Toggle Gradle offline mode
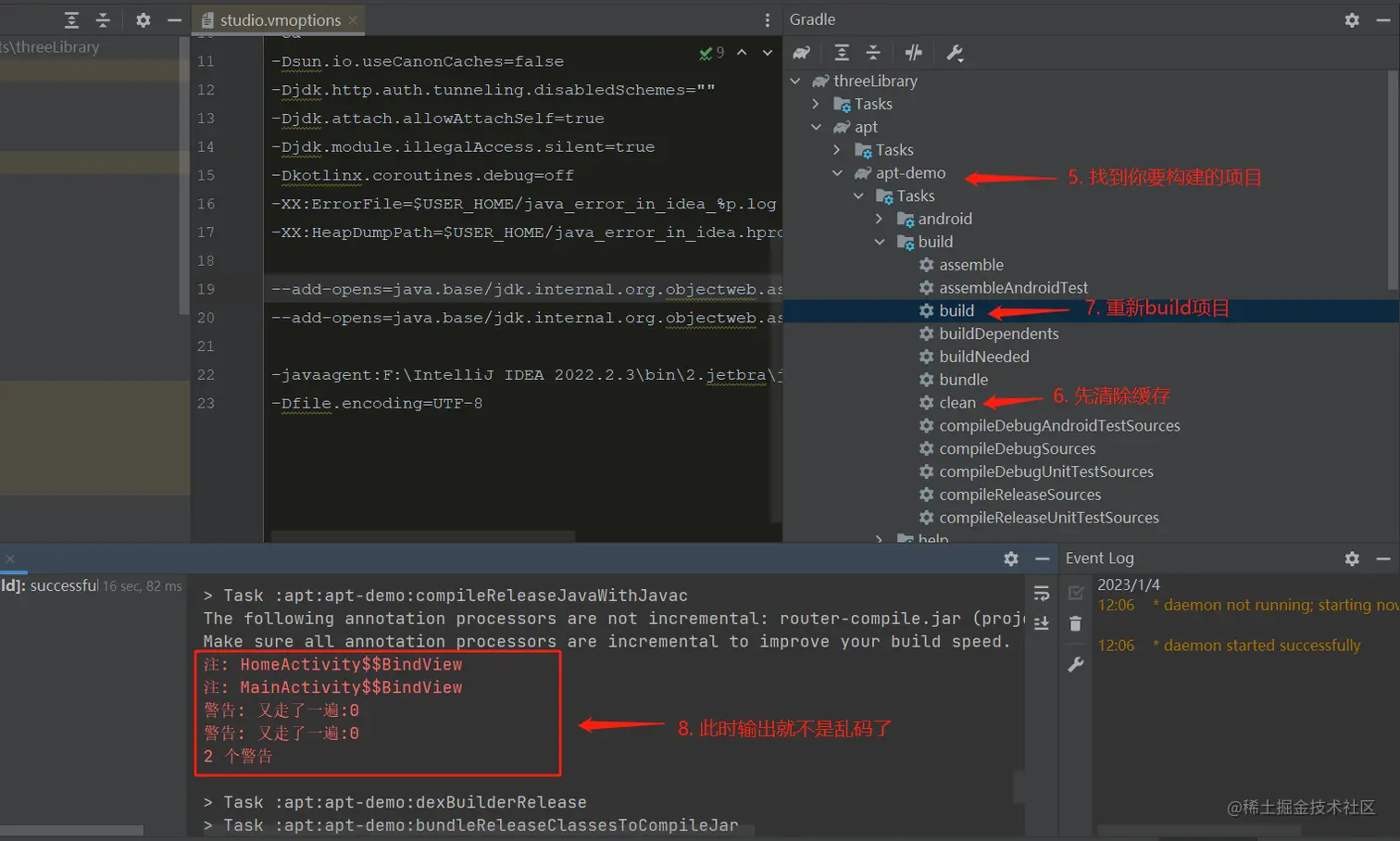 point(914,53)
